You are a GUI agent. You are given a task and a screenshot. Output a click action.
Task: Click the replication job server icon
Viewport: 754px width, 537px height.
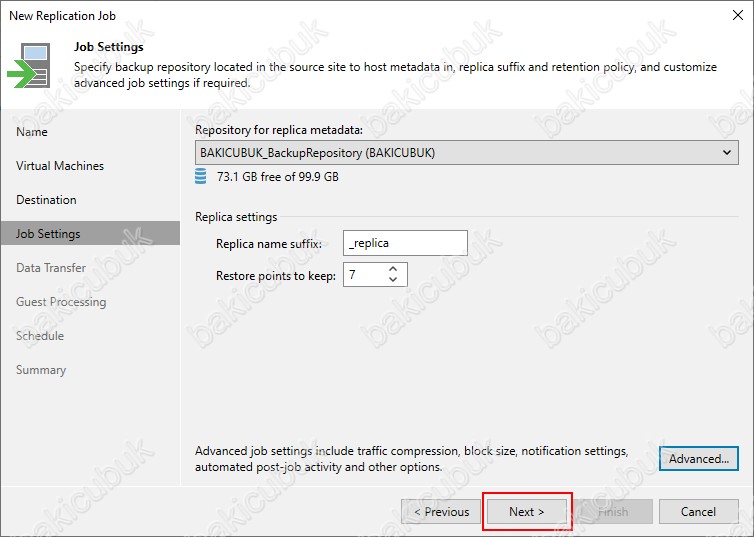[x=29, y=65]
